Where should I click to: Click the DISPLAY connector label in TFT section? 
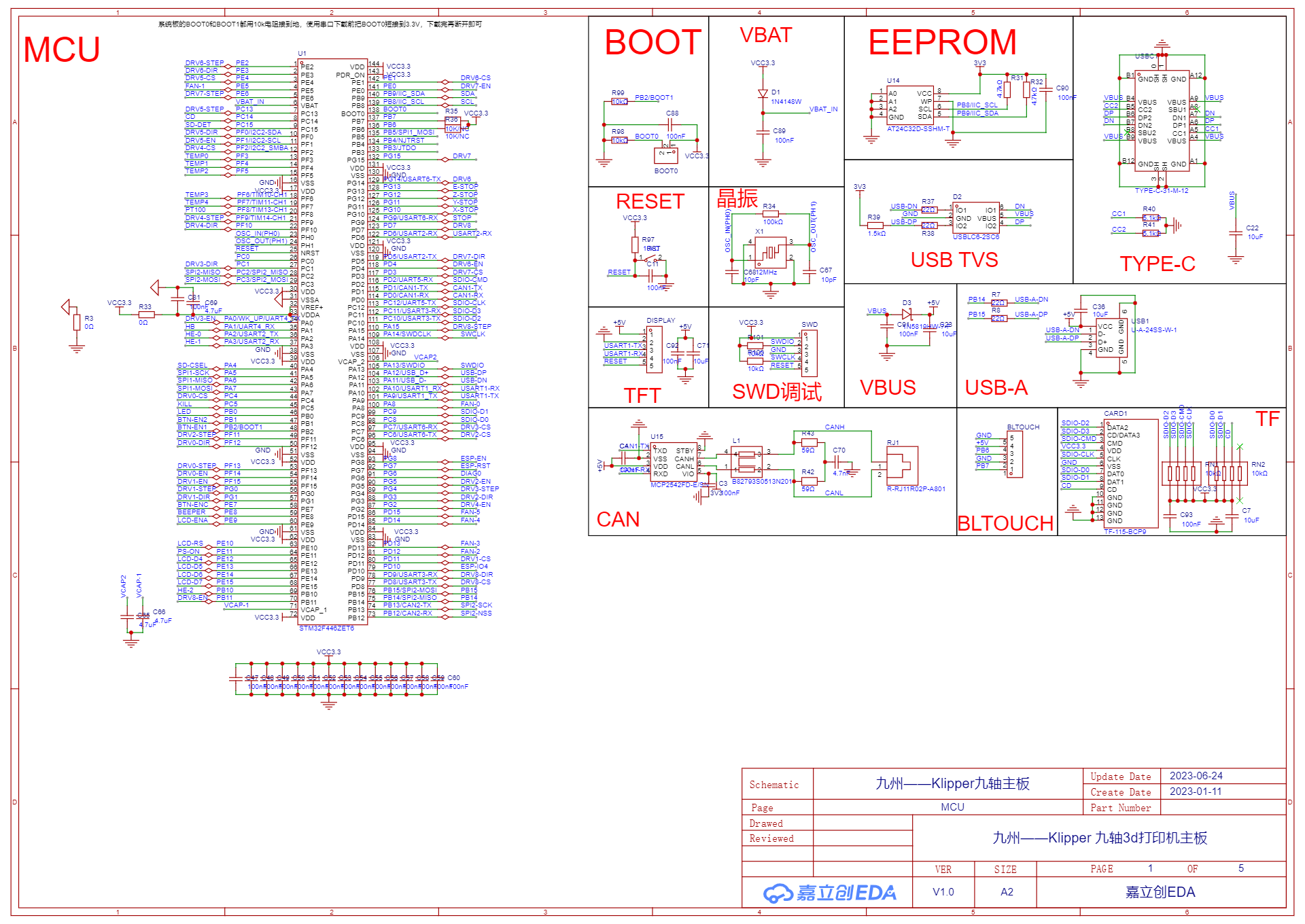click(x=661, y=321)
